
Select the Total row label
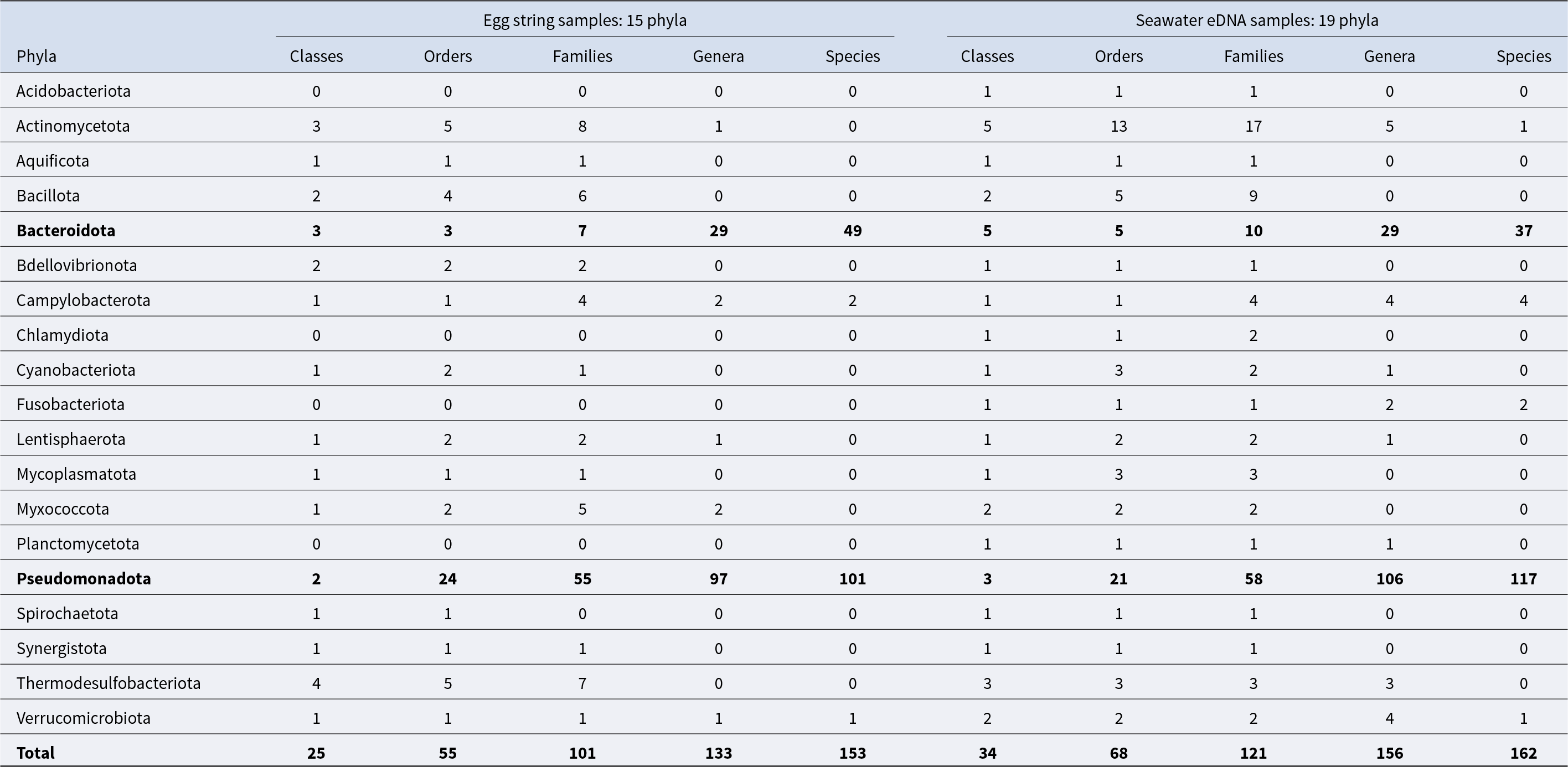coord(35,753)
